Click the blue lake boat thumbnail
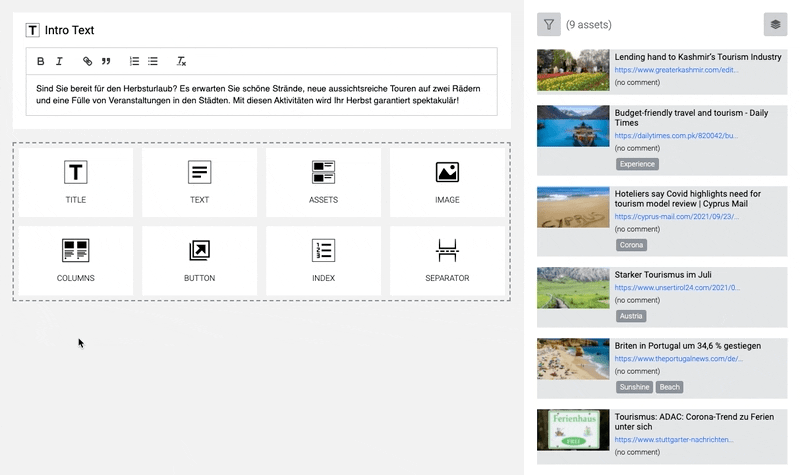Viewport: 800px width, 475px height. coord(573,126)
